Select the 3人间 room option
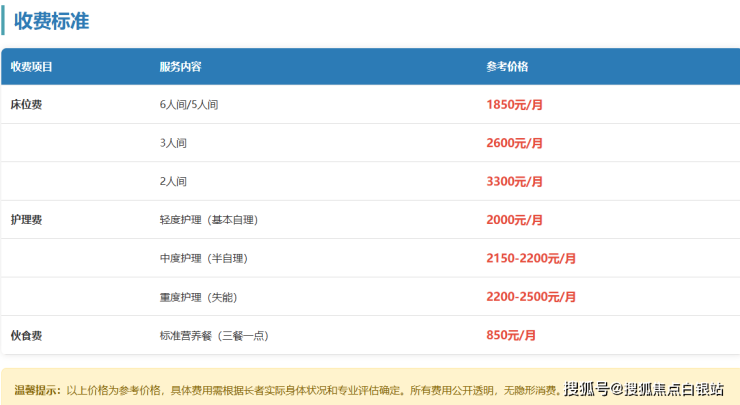This screenshot has width=740, height=405. tap(173, 143)
